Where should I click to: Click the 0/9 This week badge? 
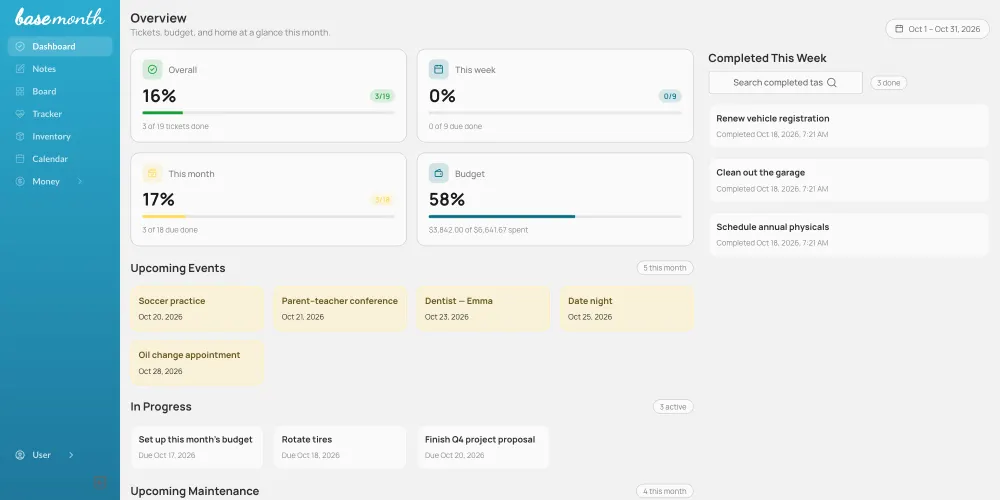pos(670,96)
